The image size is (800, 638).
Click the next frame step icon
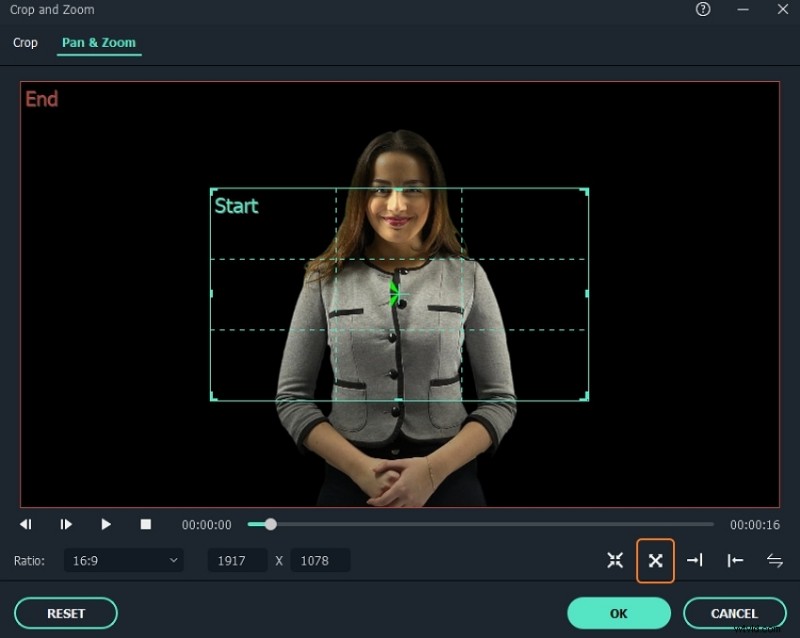66,524
